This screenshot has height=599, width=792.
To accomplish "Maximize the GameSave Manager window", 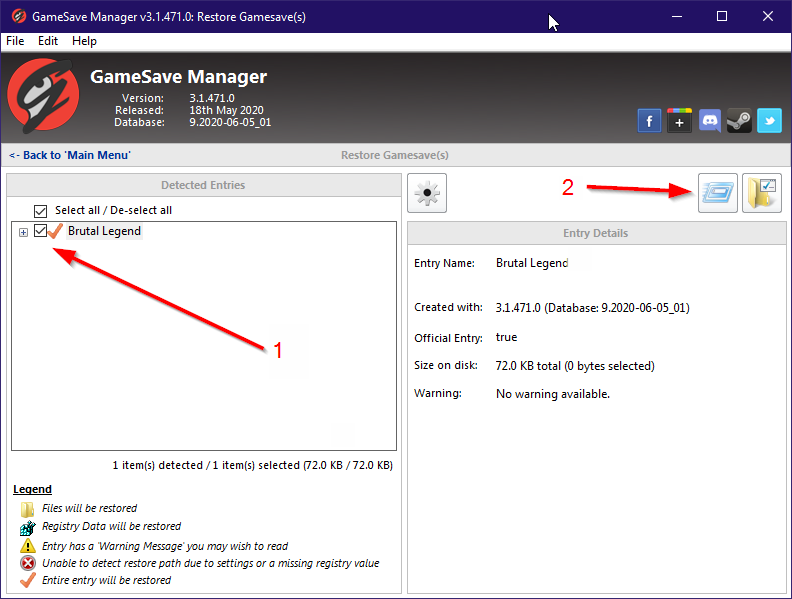I will (722, 16).
